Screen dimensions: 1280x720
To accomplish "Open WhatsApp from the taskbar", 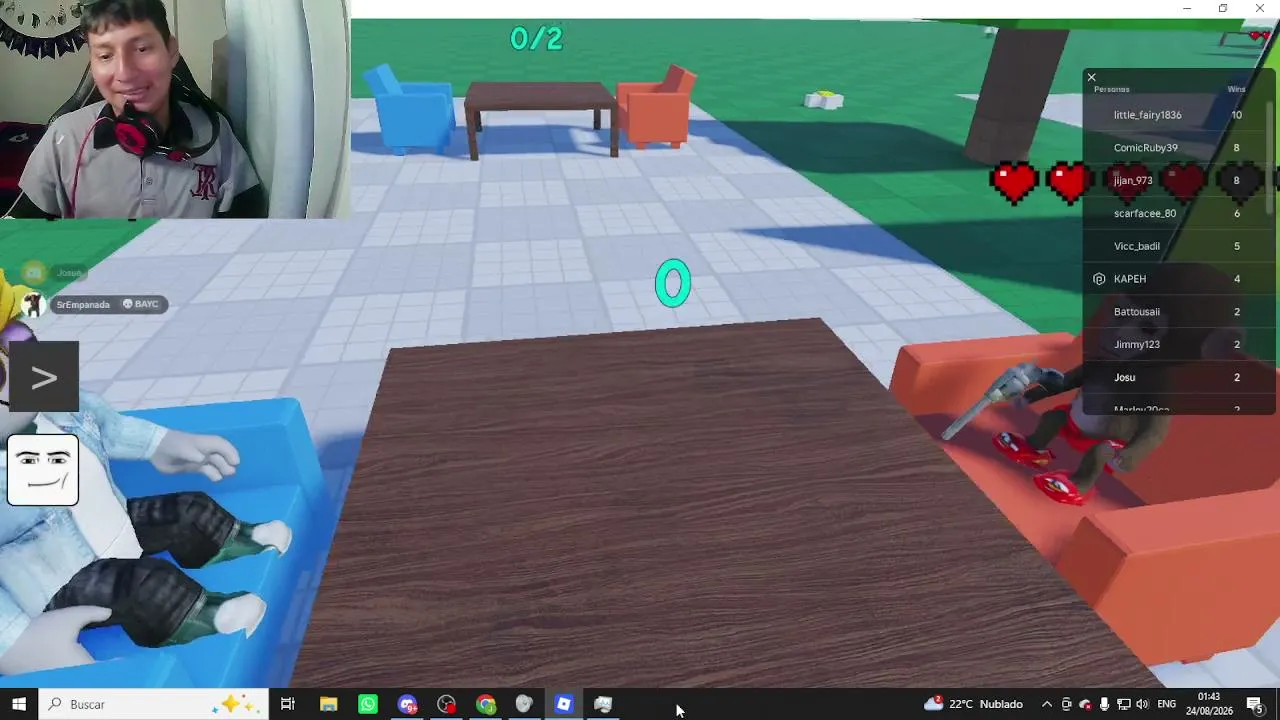I will tap(368, 704).
